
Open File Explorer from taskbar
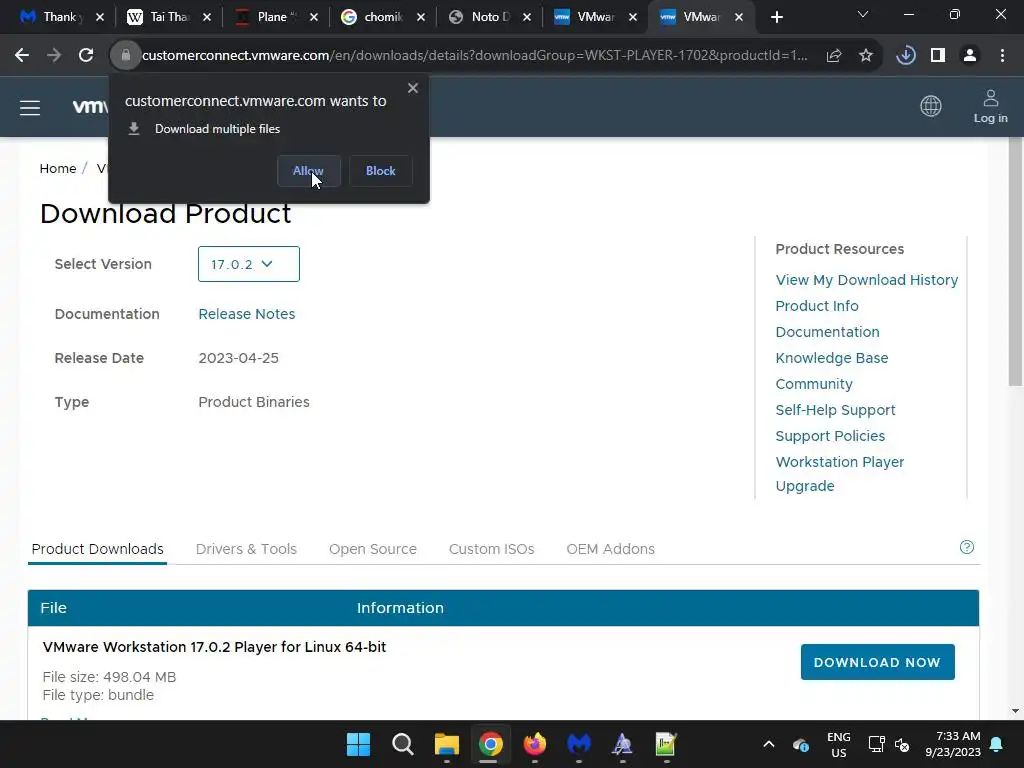[447, 744]
